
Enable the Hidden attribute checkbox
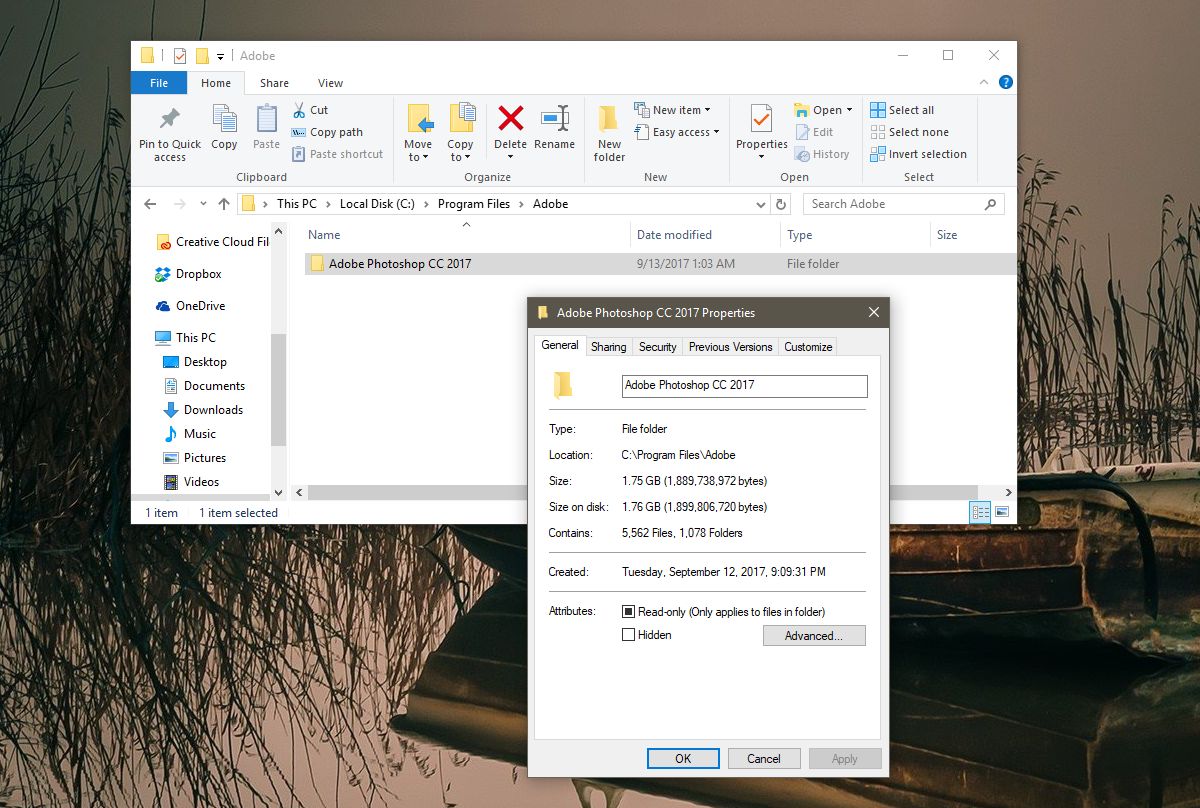point(629,635)
